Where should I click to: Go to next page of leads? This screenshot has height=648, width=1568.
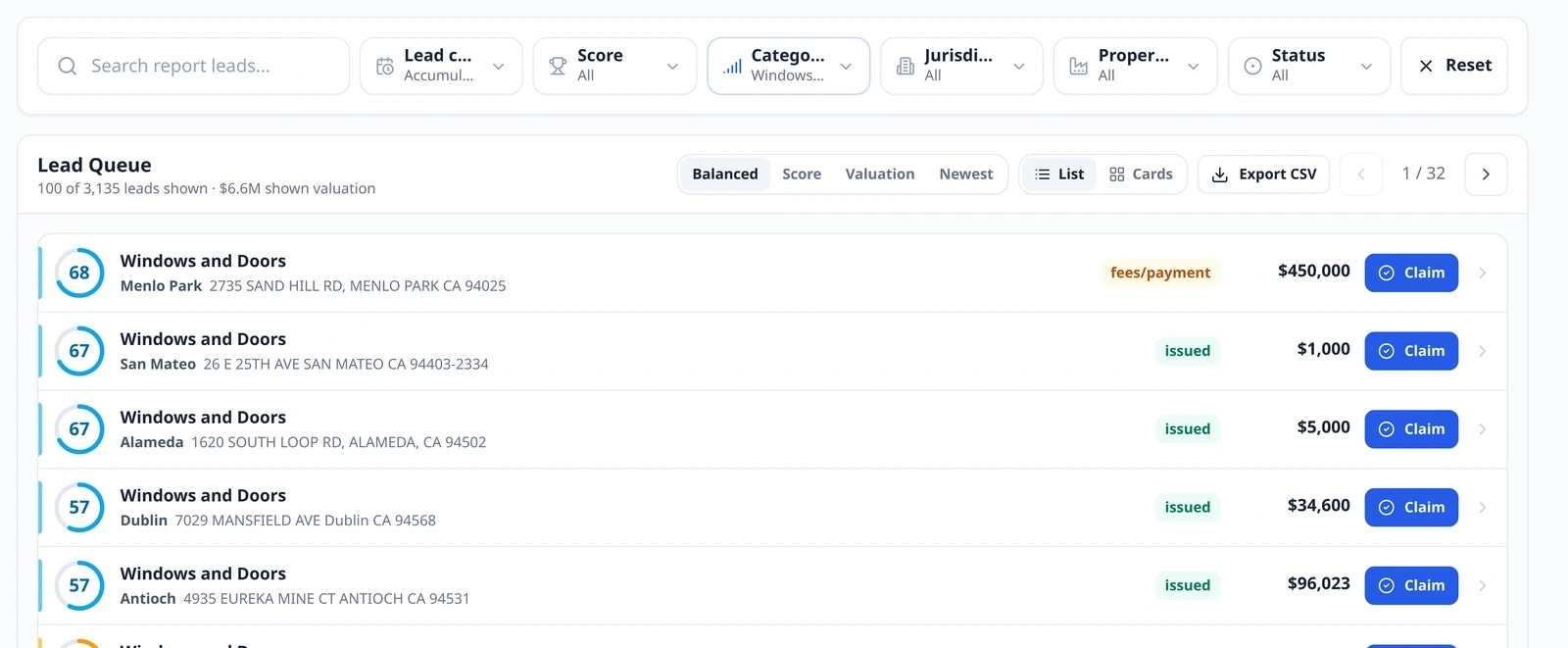(1486, 174)
